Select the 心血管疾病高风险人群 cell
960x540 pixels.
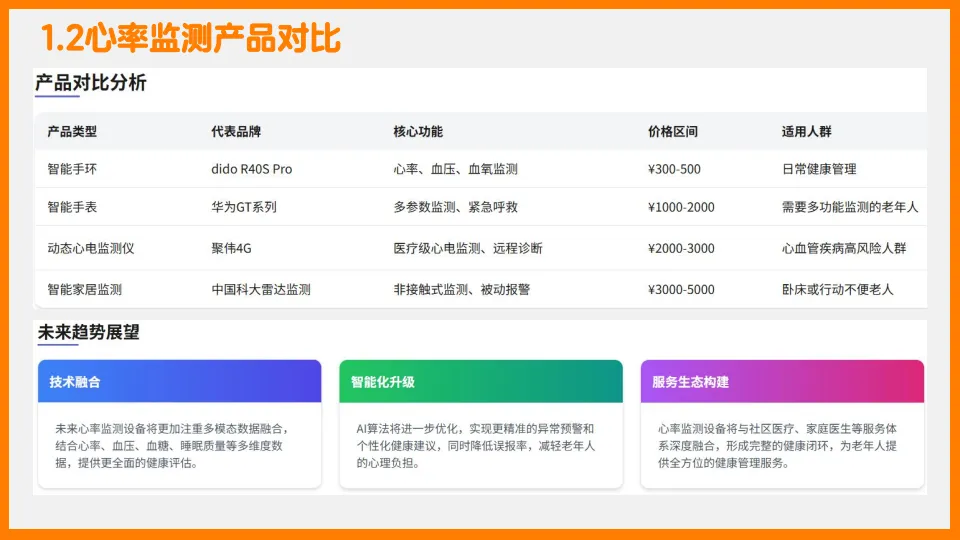[844, 248]
